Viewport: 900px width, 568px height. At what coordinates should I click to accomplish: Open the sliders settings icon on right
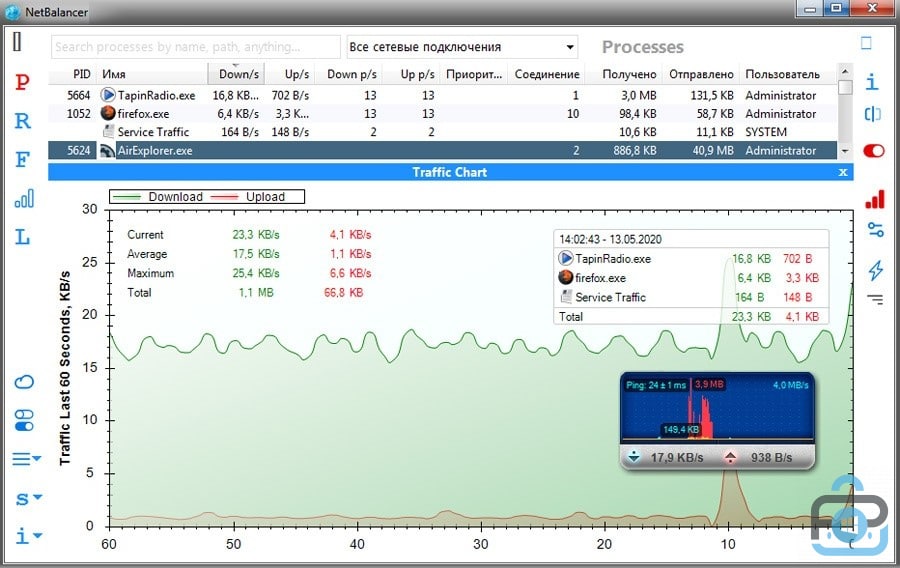pyautogui.click(x=876, y=231)
